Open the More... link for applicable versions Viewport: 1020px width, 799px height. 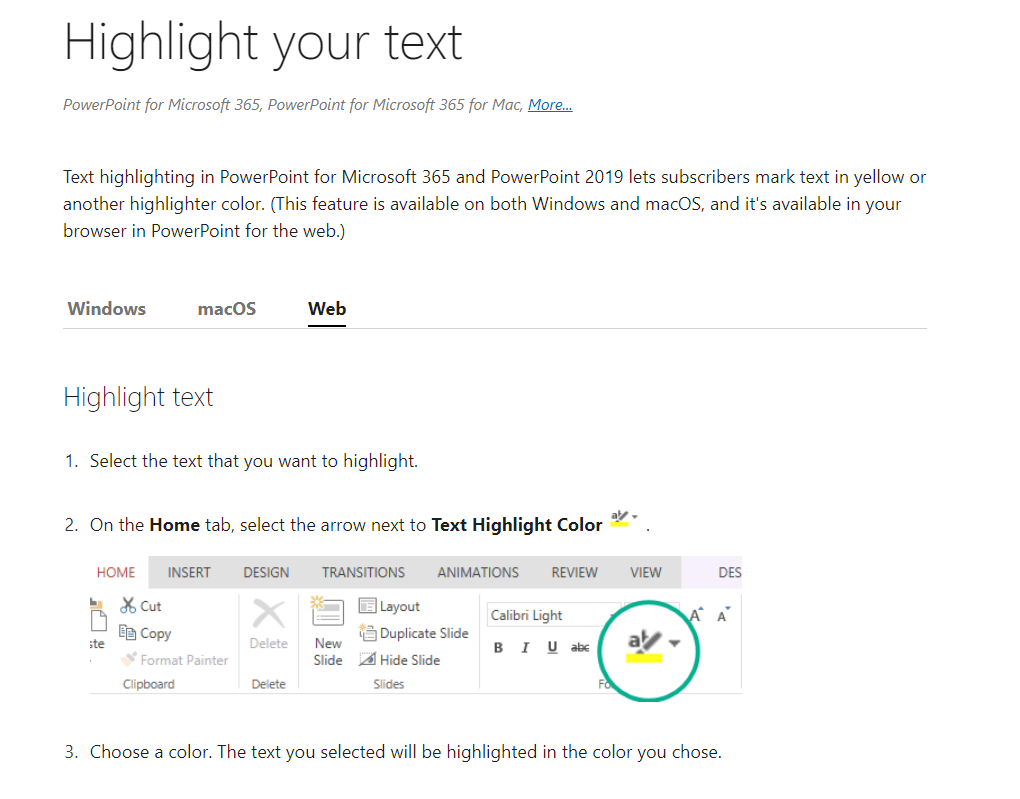pos(550,105)
